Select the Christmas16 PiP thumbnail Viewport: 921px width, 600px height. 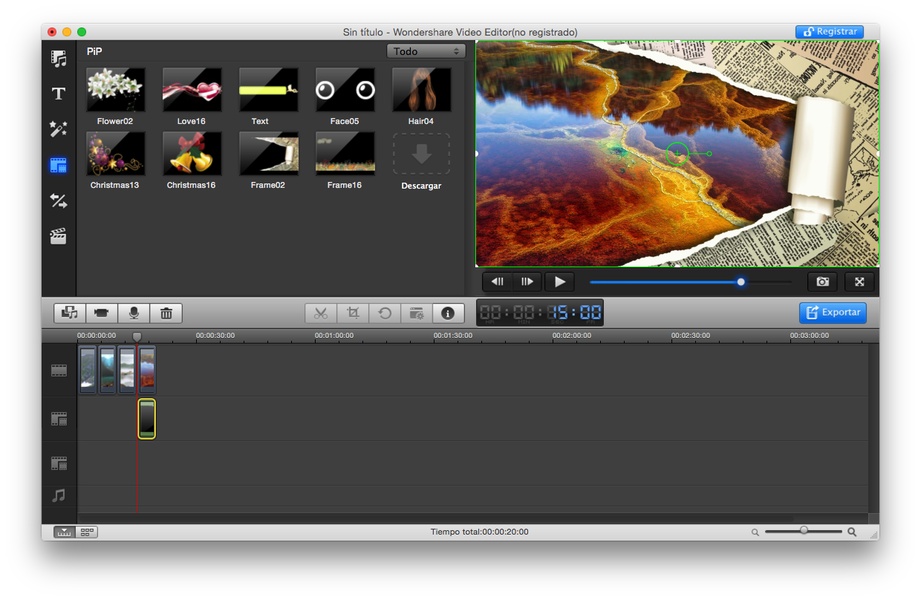click(191, 154)
